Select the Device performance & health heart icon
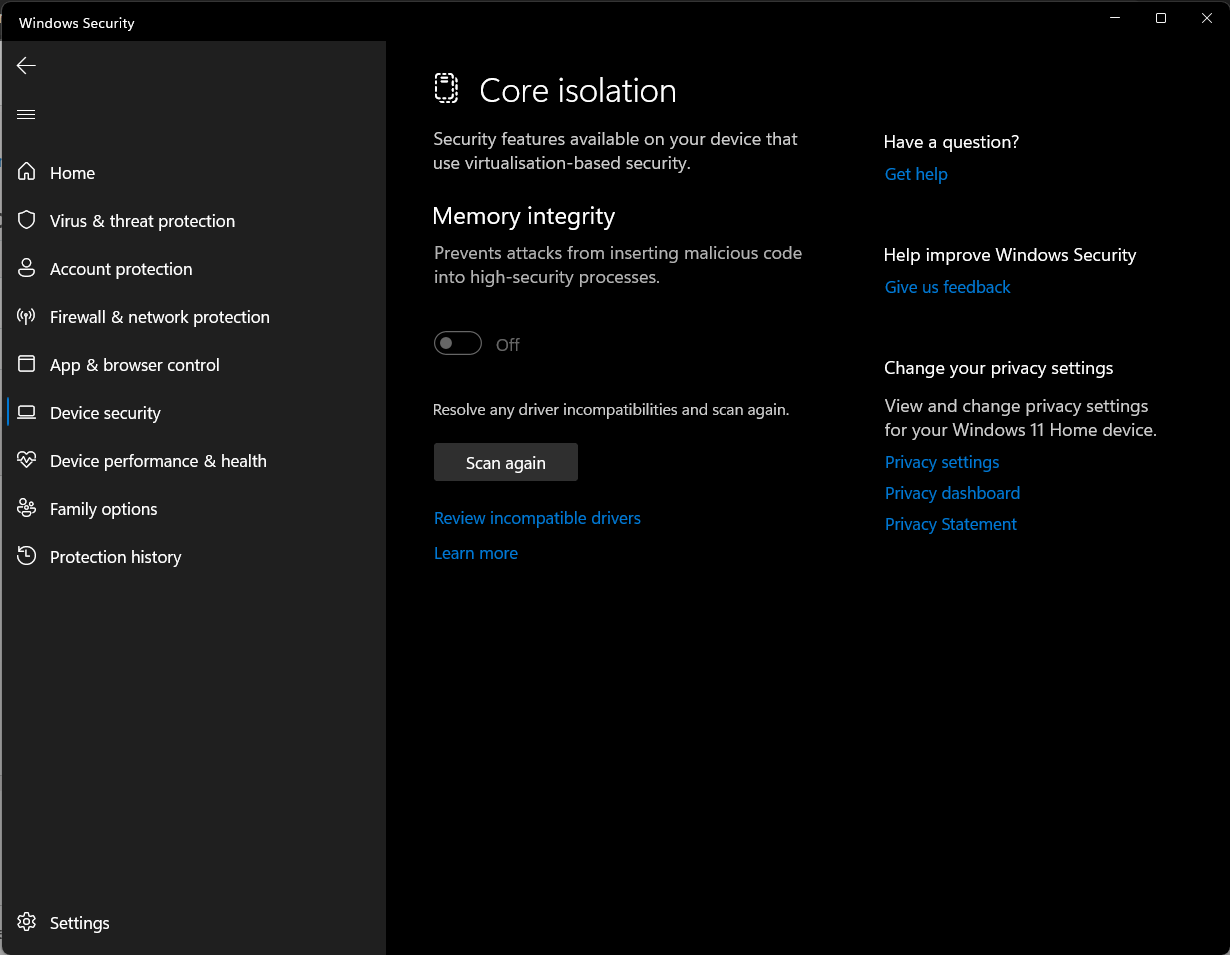This screenshot has width=1230, height=955. point(26,460)
